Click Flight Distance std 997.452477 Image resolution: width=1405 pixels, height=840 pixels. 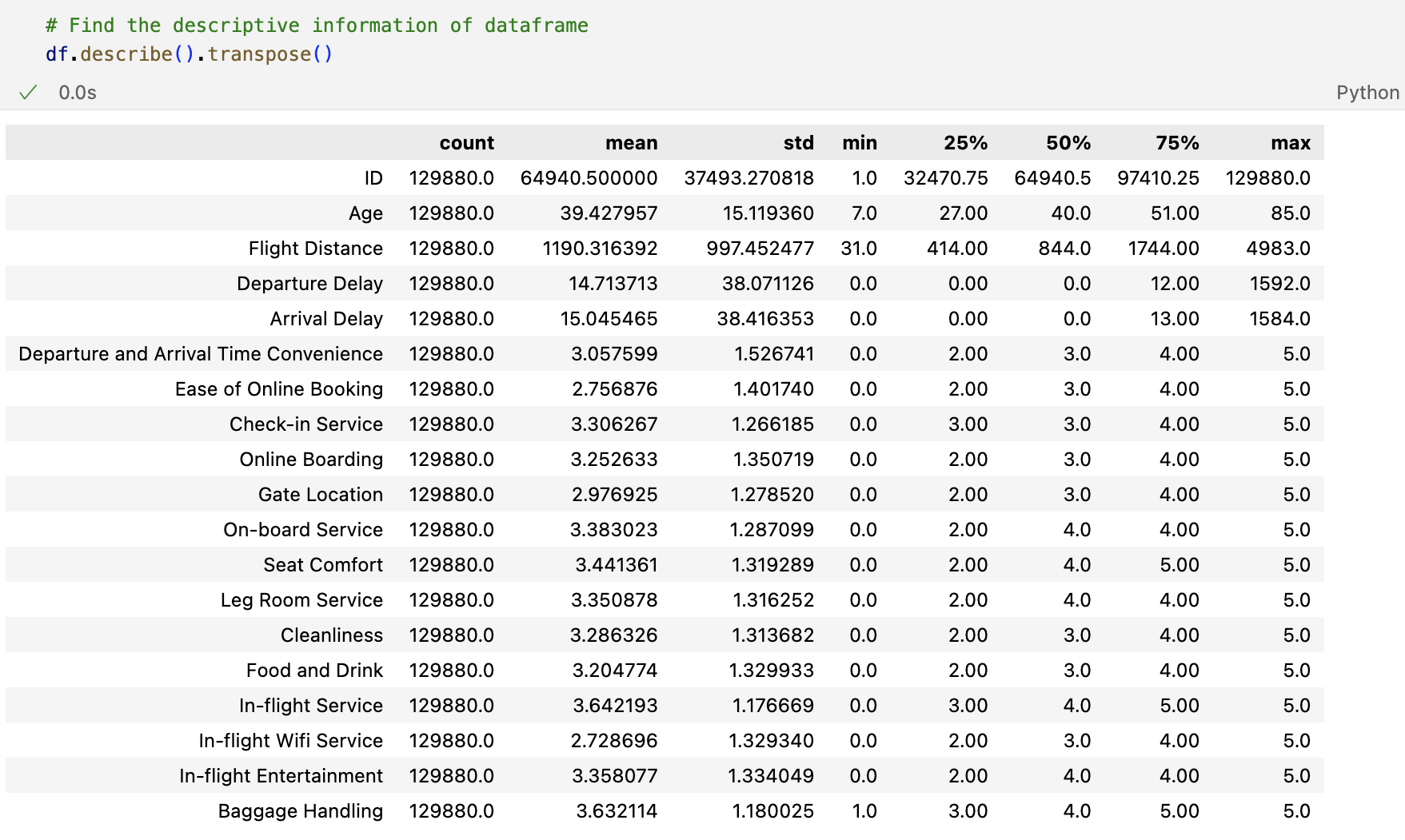click(760, 249)
